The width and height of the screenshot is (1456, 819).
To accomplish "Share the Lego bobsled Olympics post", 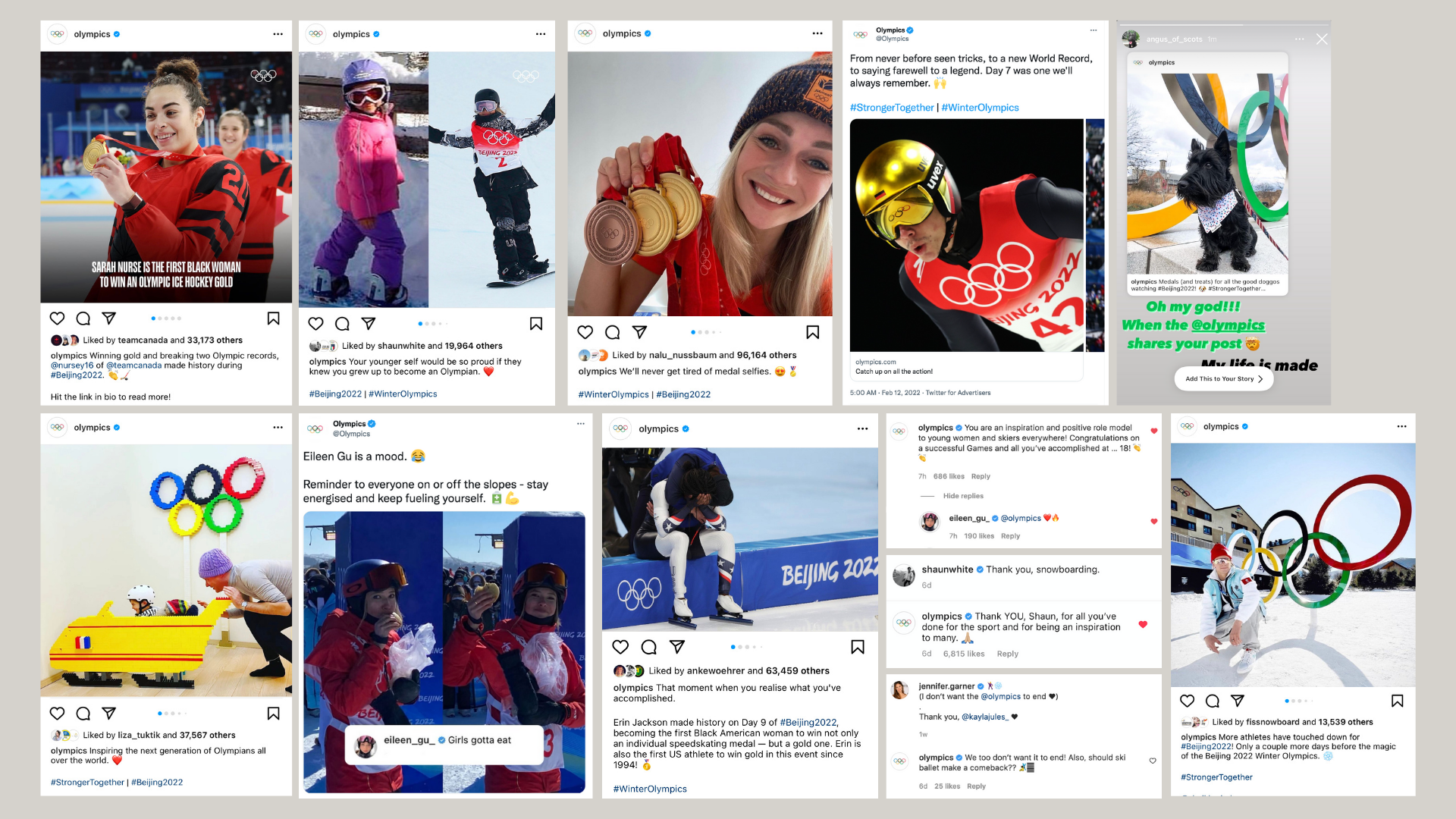I will [x=109, y=713].
